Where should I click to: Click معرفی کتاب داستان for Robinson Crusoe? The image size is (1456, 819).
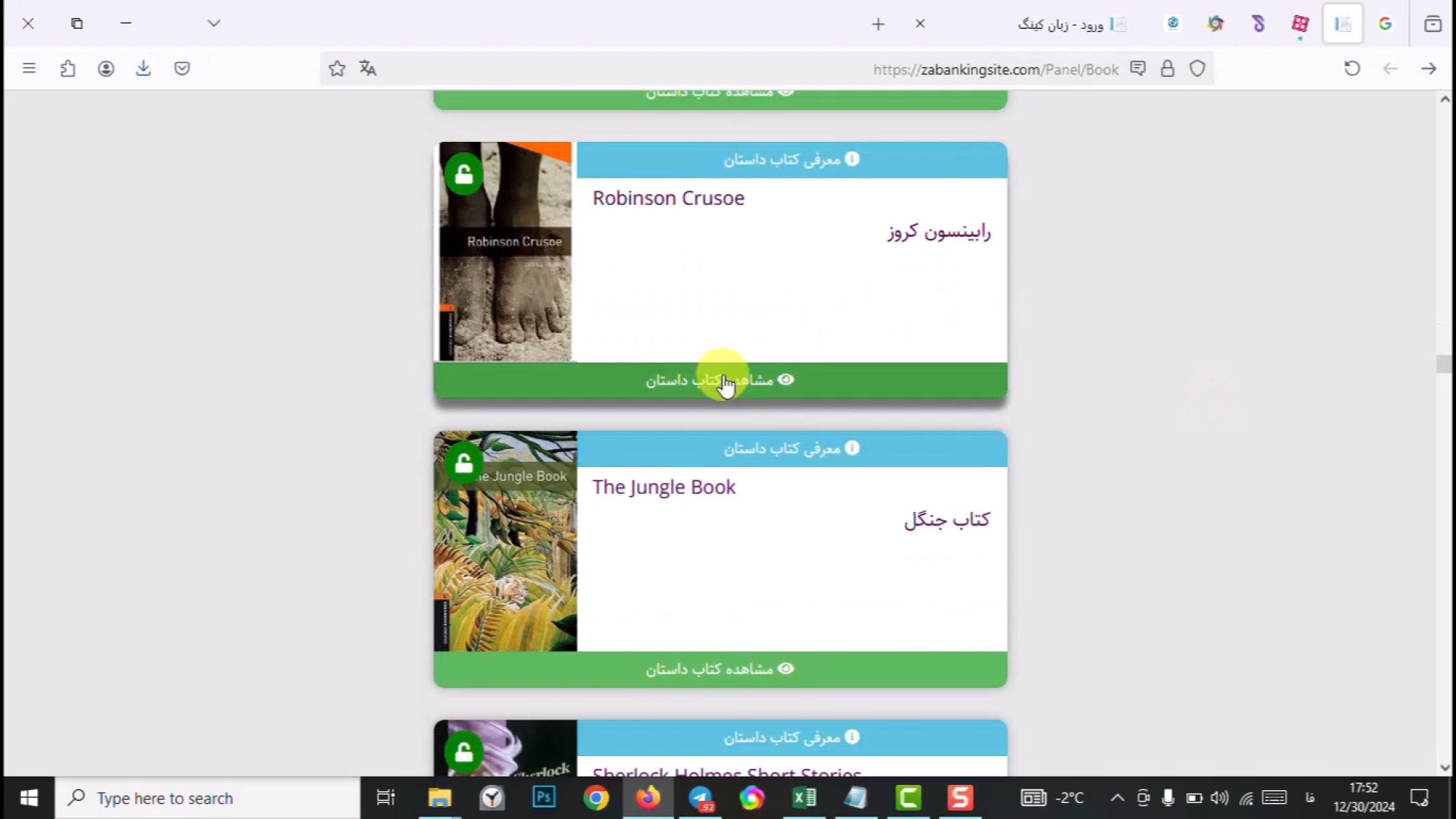pos(792,159)
